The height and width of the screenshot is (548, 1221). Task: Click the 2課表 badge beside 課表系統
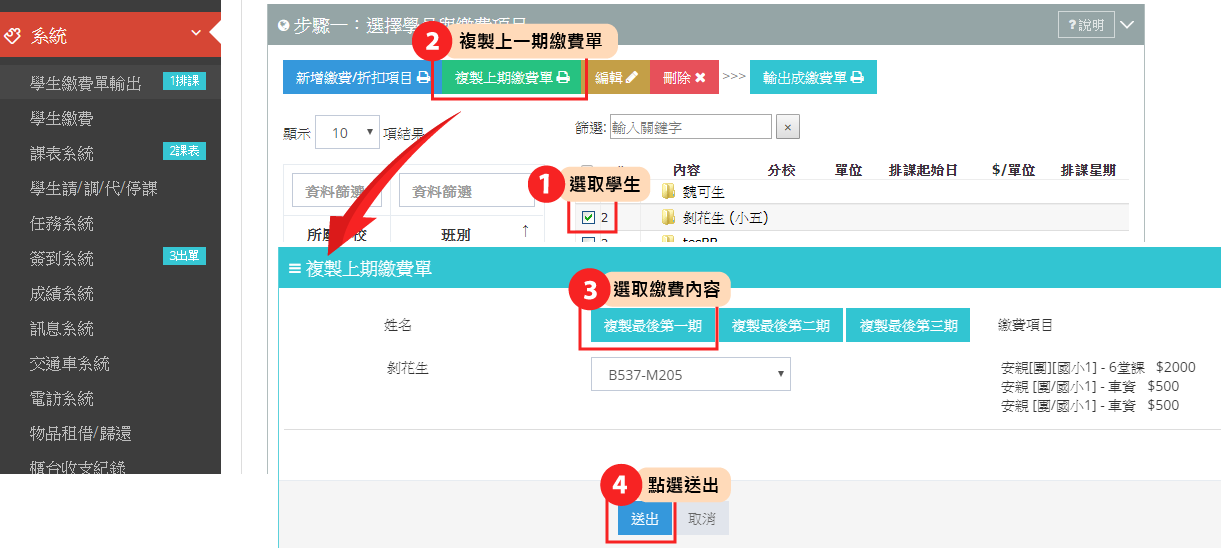point(184,152)
